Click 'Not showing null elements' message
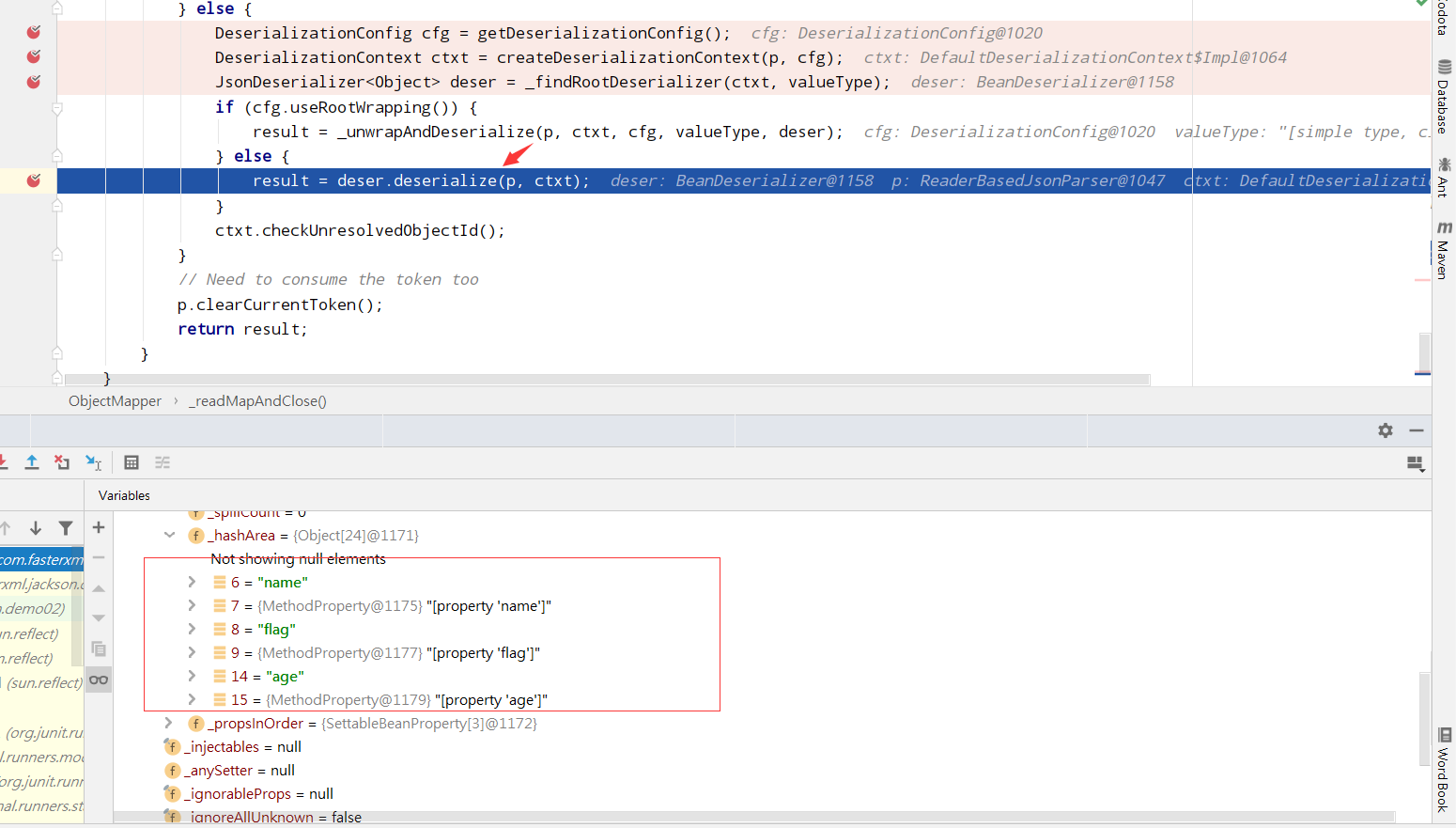1456x828 pixels. click(298, 558)
